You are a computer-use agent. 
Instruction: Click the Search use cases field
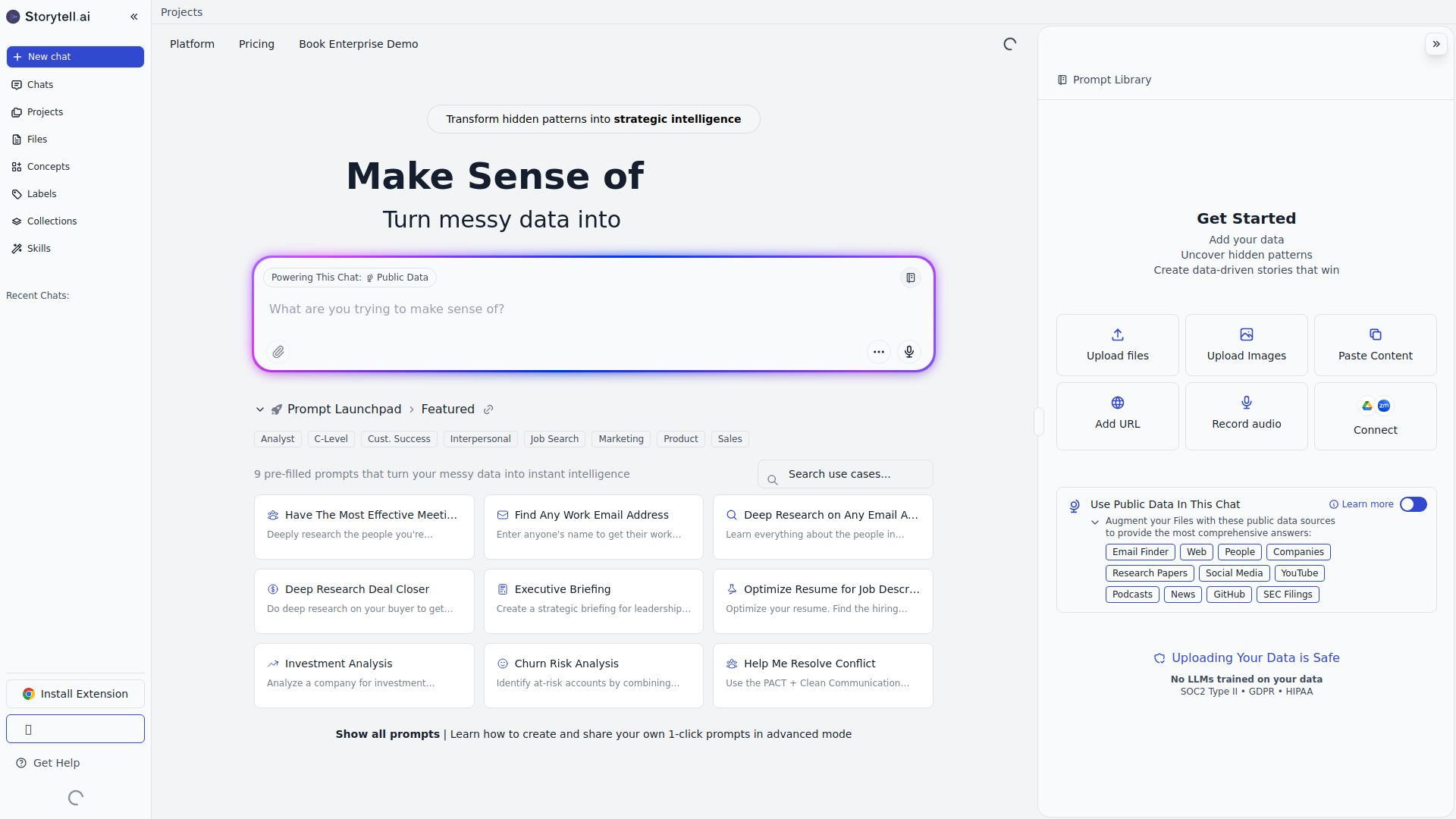coord(845,474)
